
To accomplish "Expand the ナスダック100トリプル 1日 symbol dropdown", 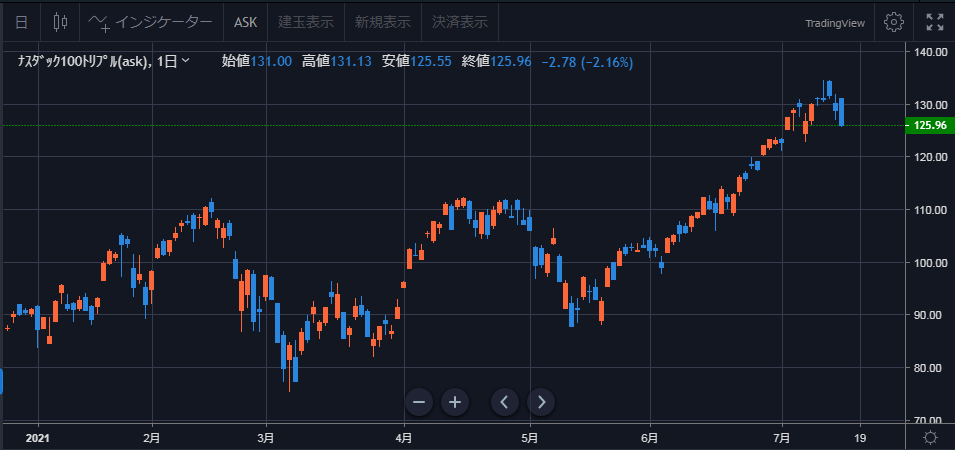I will click(x=186, y=62).
